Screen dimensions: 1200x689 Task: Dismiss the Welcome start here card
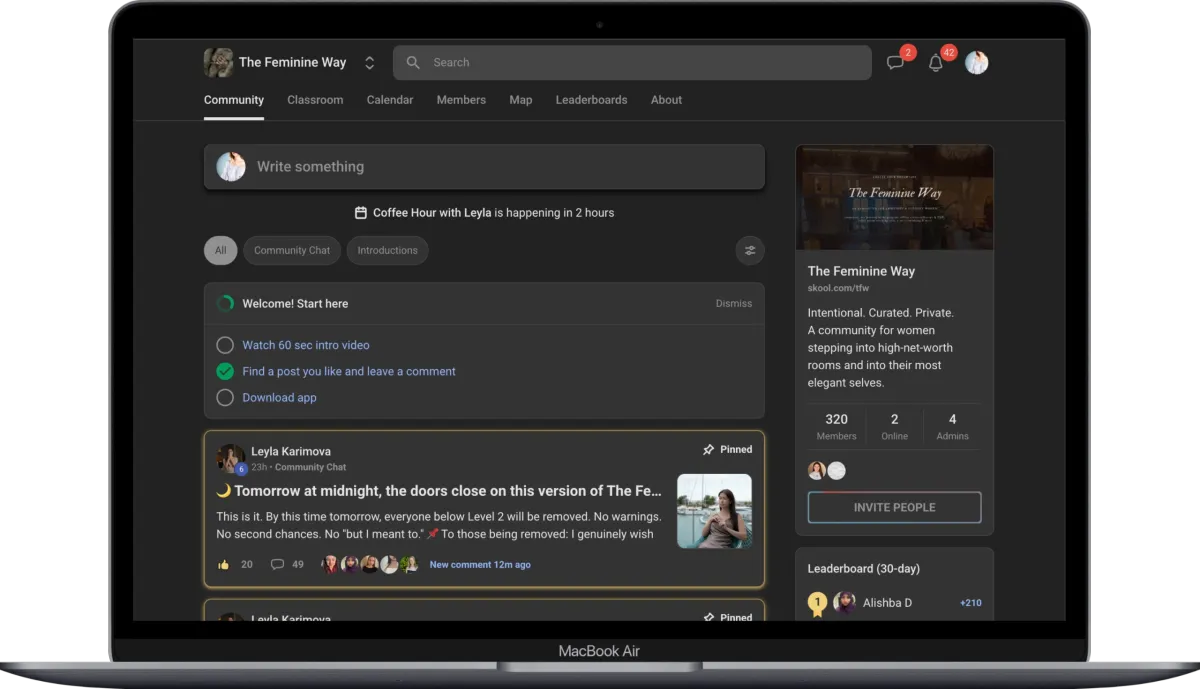pos(733,304)
